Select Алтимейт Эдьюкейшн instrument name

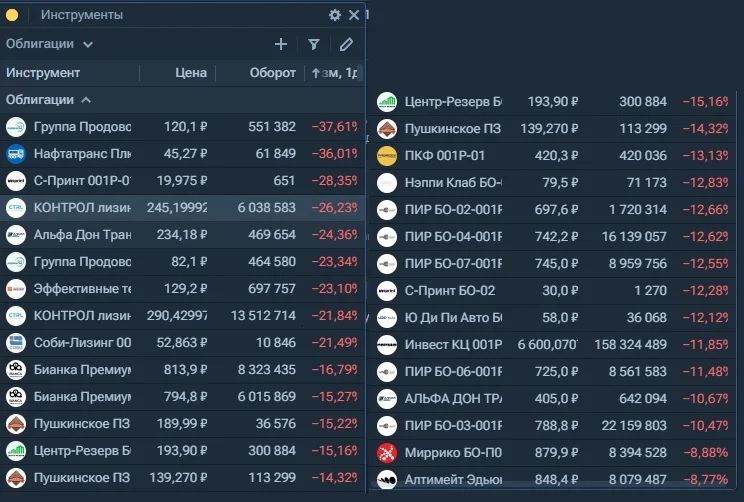pyautogui.click(x=453, y=480)
